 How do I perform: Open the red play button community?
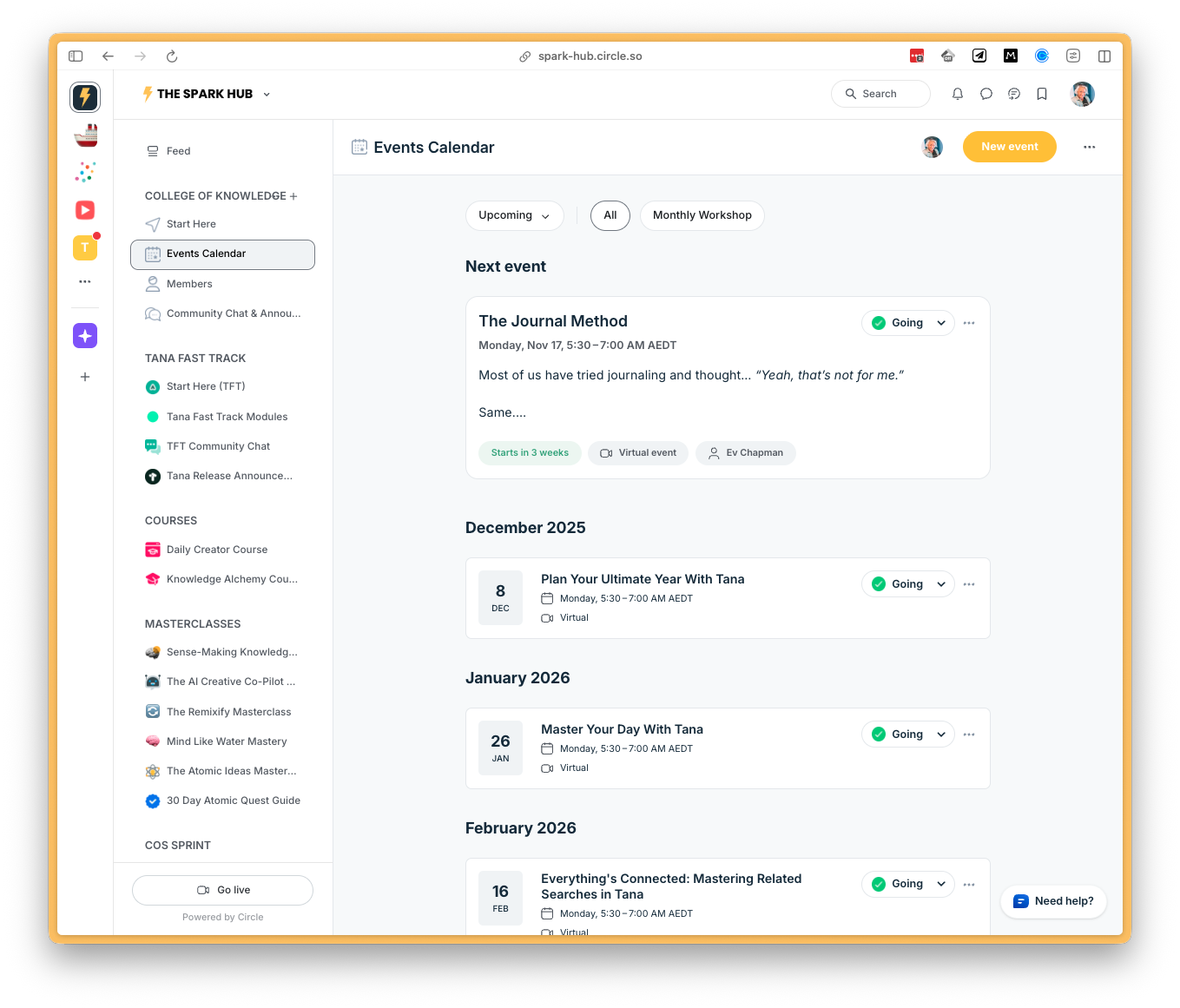point(85,210)
